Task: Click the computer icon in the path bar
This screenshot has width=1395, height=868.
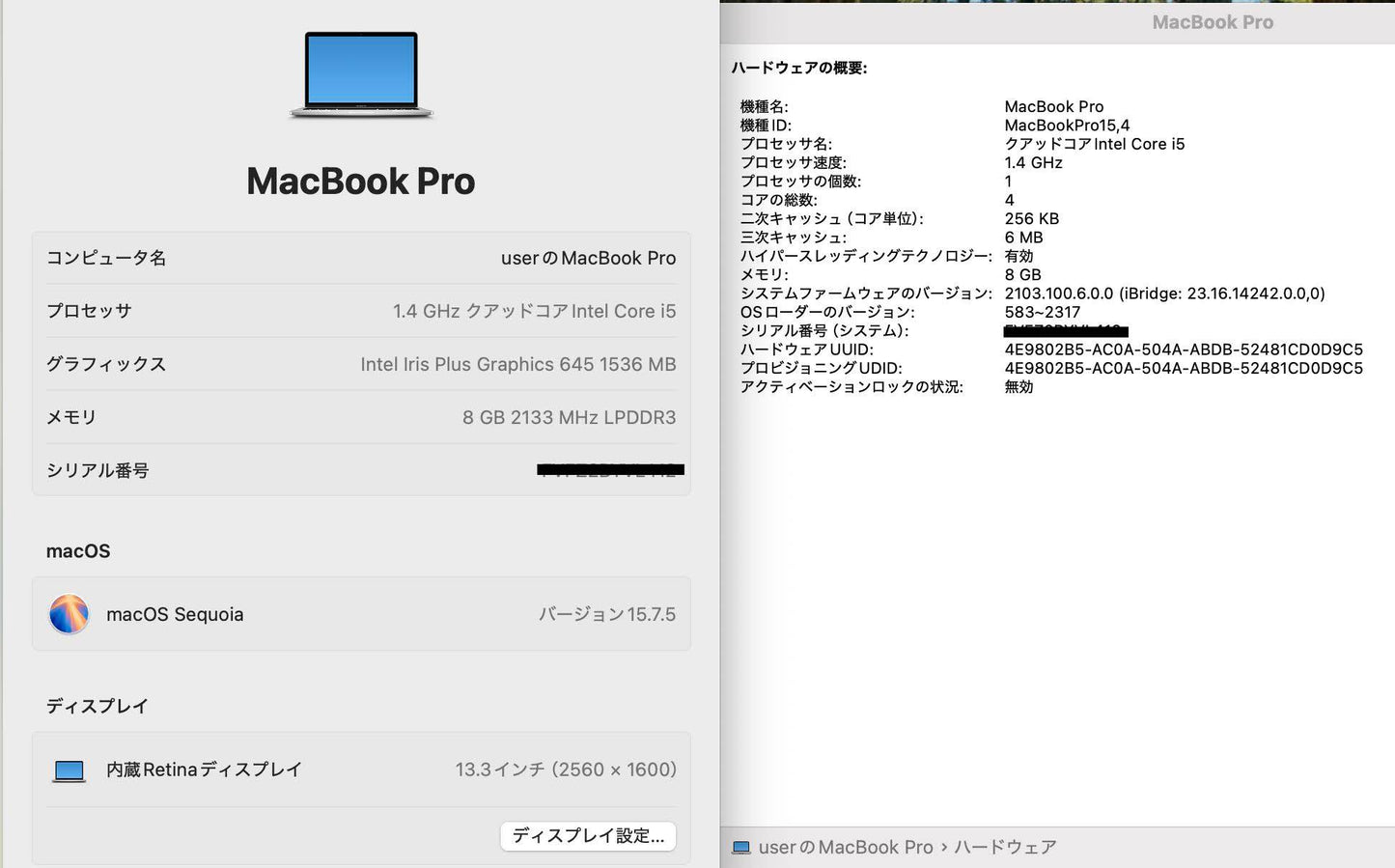Action: click(x=741, y=848)
